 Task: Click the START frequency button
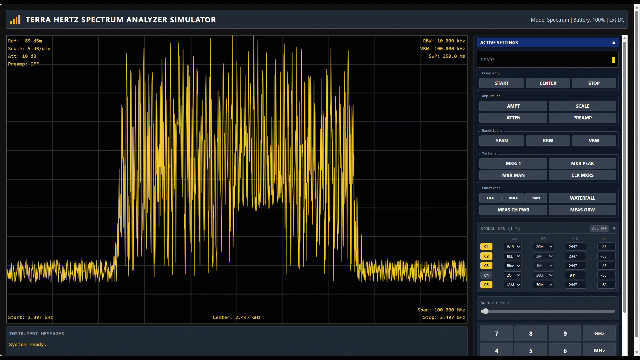pos(501,83)
